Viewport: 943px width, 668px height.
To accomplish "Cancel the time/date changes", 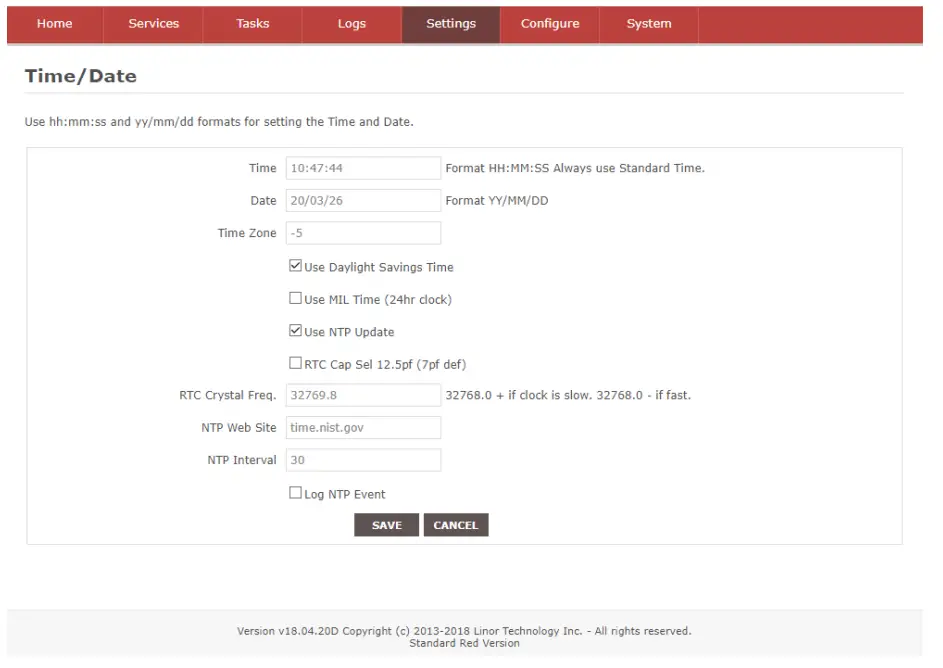I will [456, 526].
